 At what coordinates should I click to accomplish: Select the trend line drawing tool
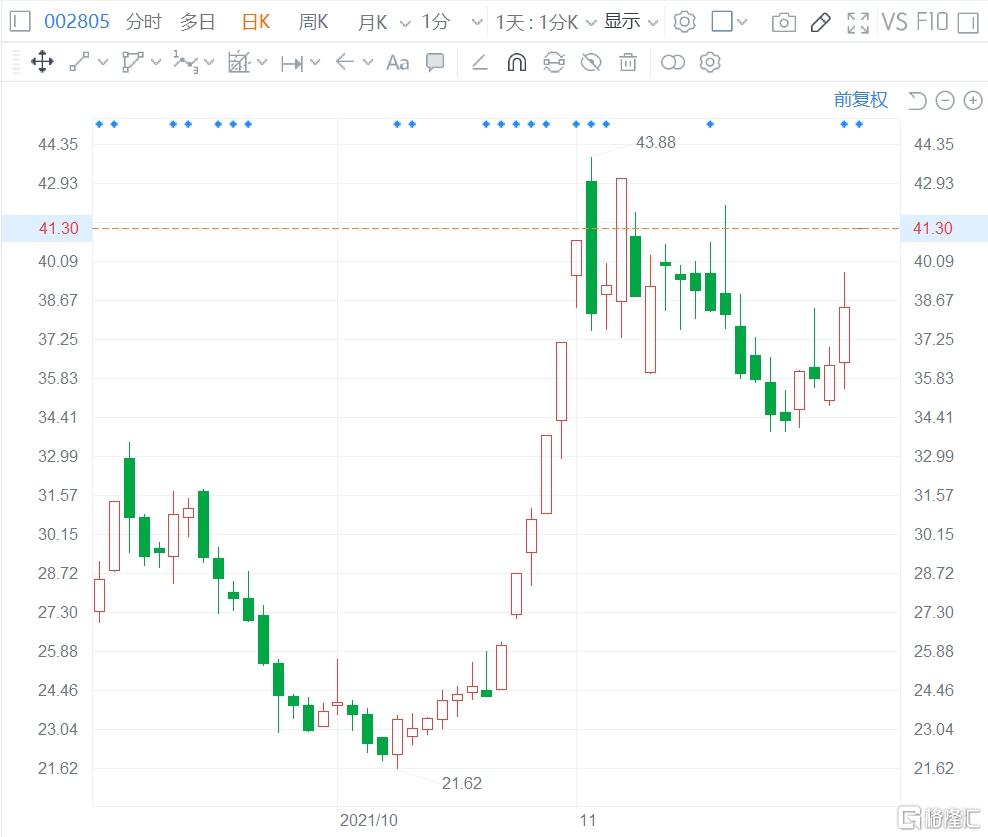(79, 62)
